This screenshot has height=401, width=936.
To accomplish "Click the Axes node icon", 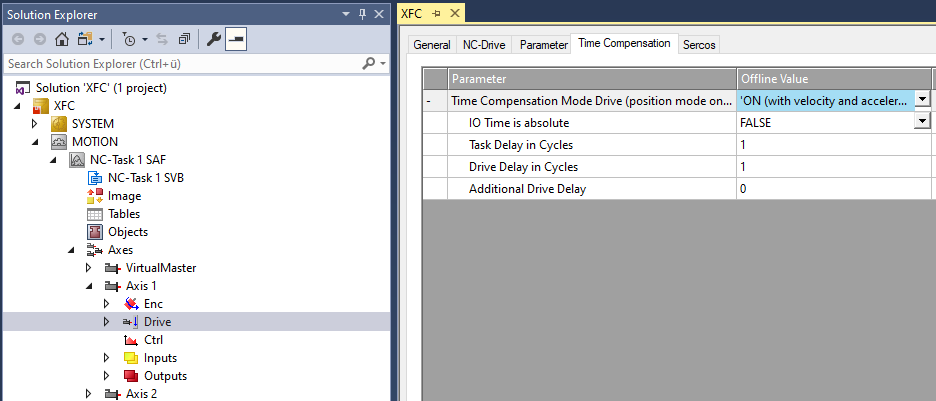I will (x=94, y=250).
